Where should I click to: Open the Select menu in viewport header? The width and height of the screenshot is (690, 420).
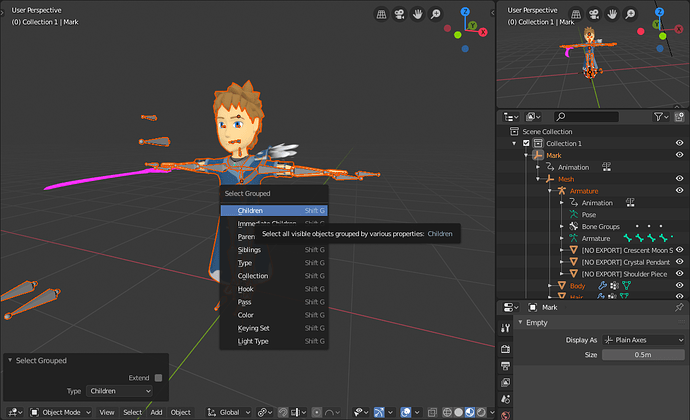(132, 412)
